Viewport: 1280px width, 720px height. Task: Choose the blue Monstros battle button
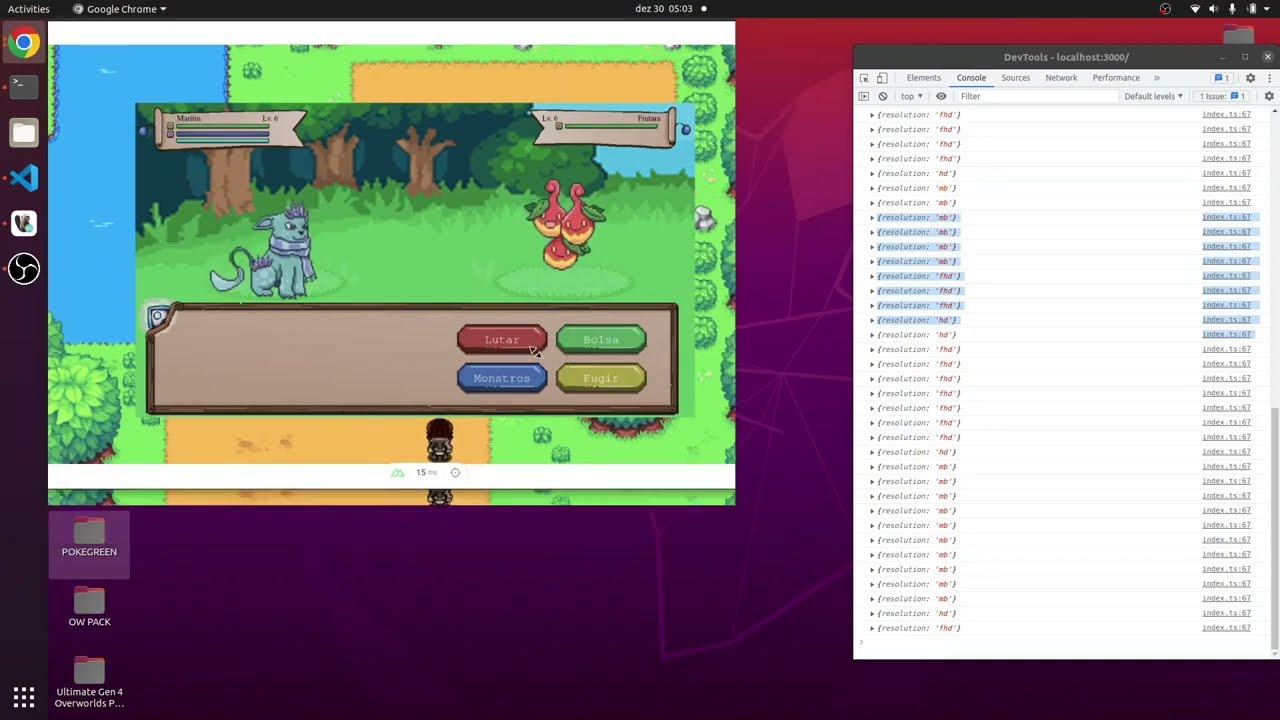502,378
